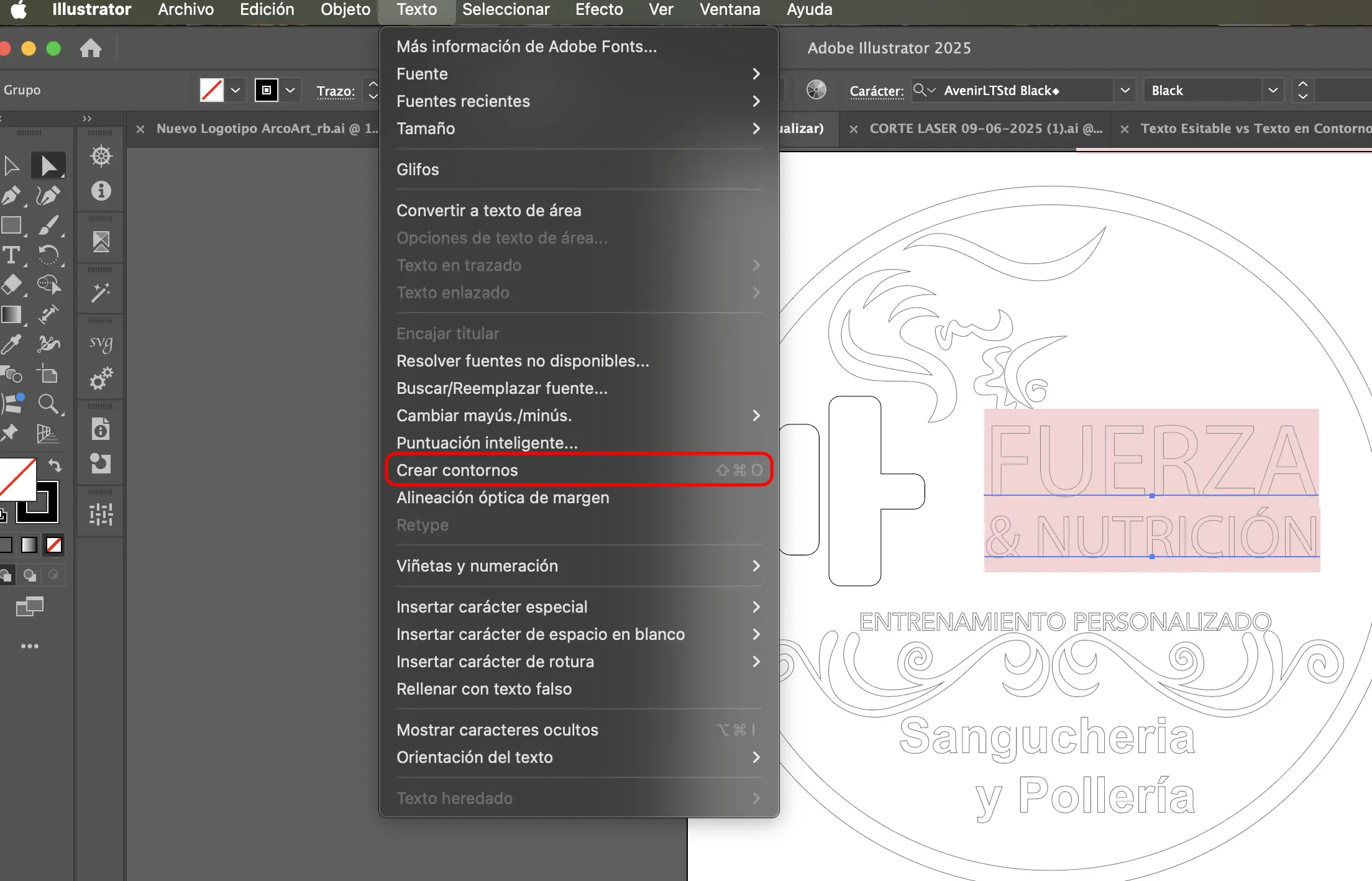Viewport: 1372px width, 881px height.
Task: Open Edit Toolbar three-dots button
Action: (x=29, y=646)
